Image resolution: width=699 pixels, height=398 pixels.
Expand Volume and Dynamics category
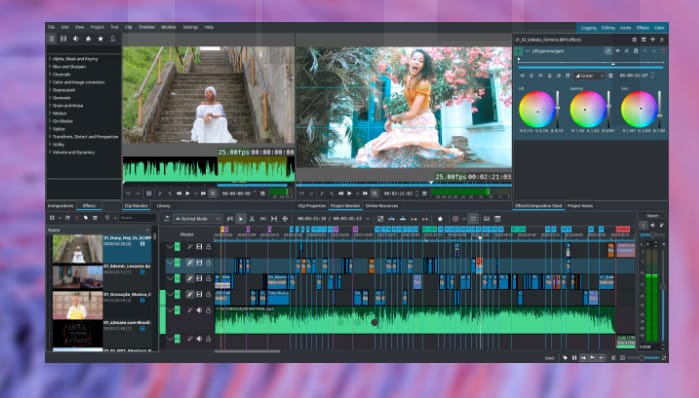pos(49,152)
